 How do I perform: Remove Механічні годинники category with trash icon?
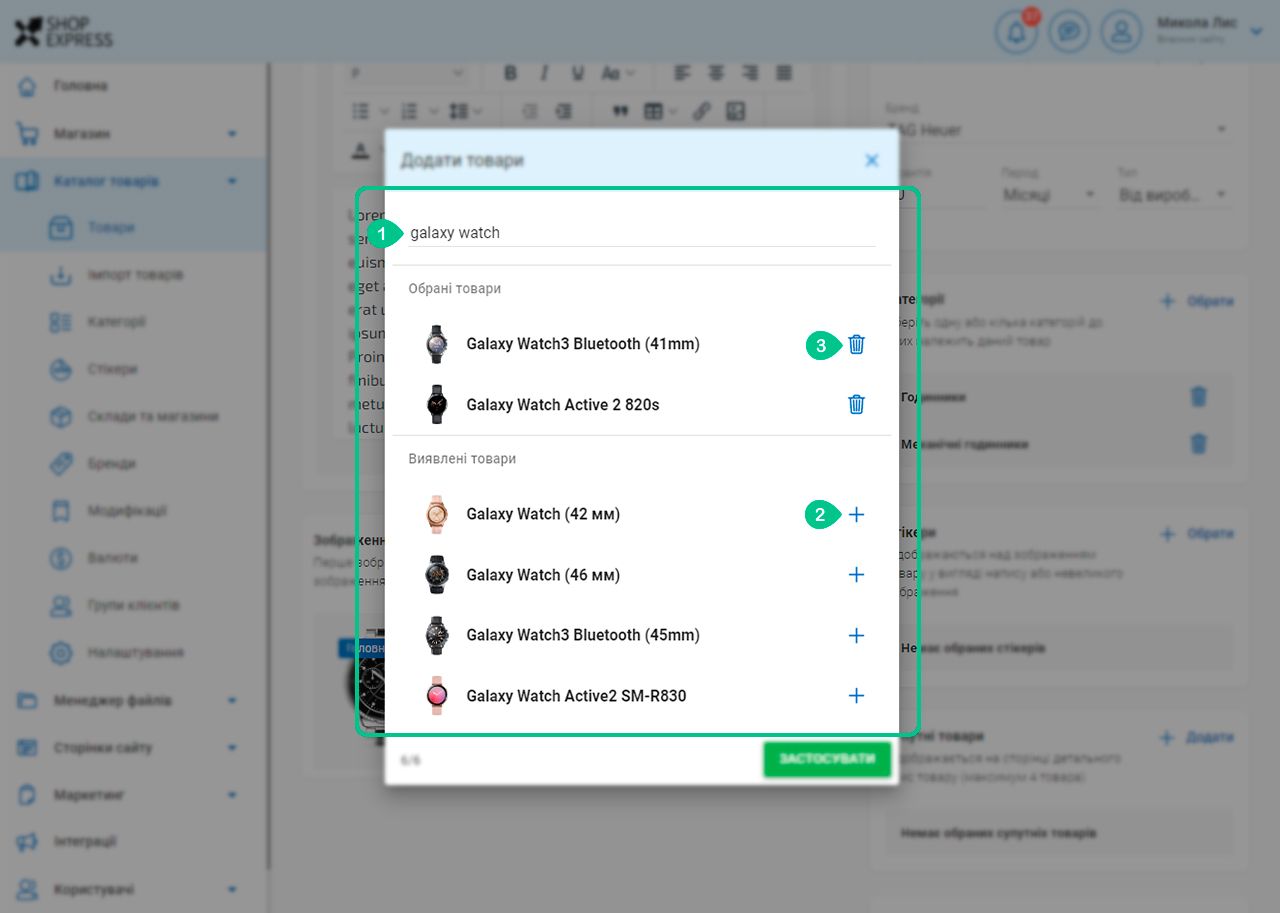[x=1198, y=443]
